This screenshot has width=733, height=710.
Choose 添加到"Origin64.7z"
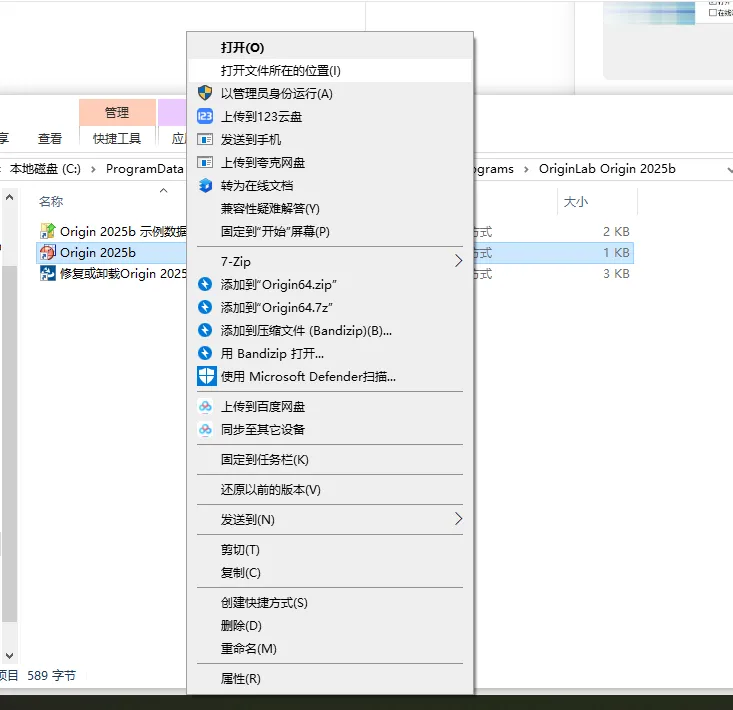point(330,307)
